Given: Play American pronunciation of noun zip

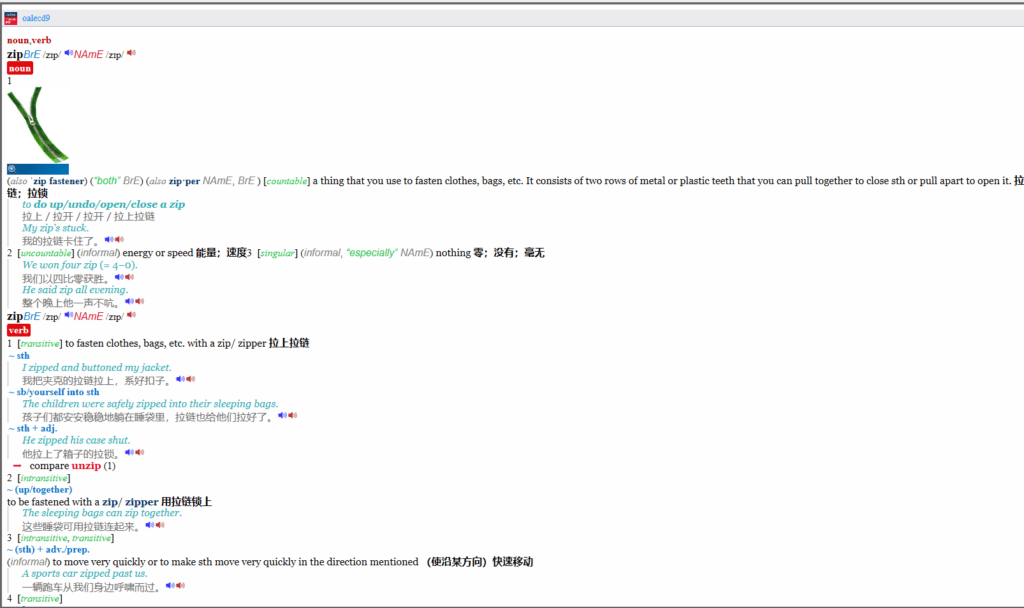Looking at the screenshot, I should (x=131, y=53).
